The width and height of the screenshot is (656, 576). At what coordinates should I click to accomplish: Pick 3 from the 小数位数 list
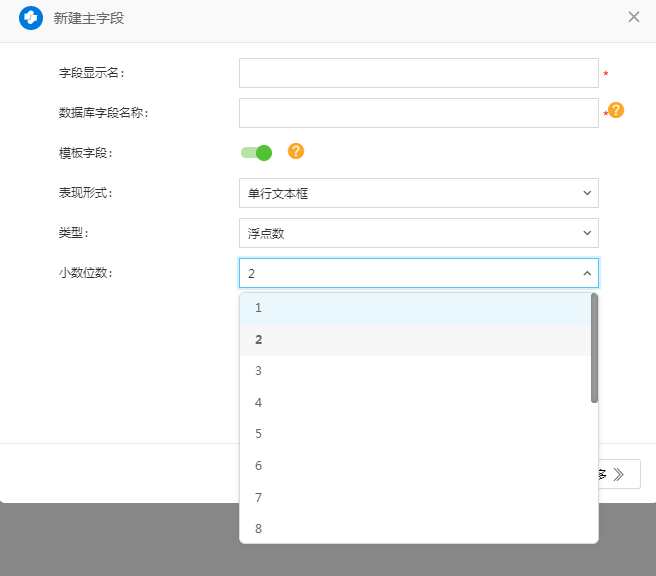415,371
